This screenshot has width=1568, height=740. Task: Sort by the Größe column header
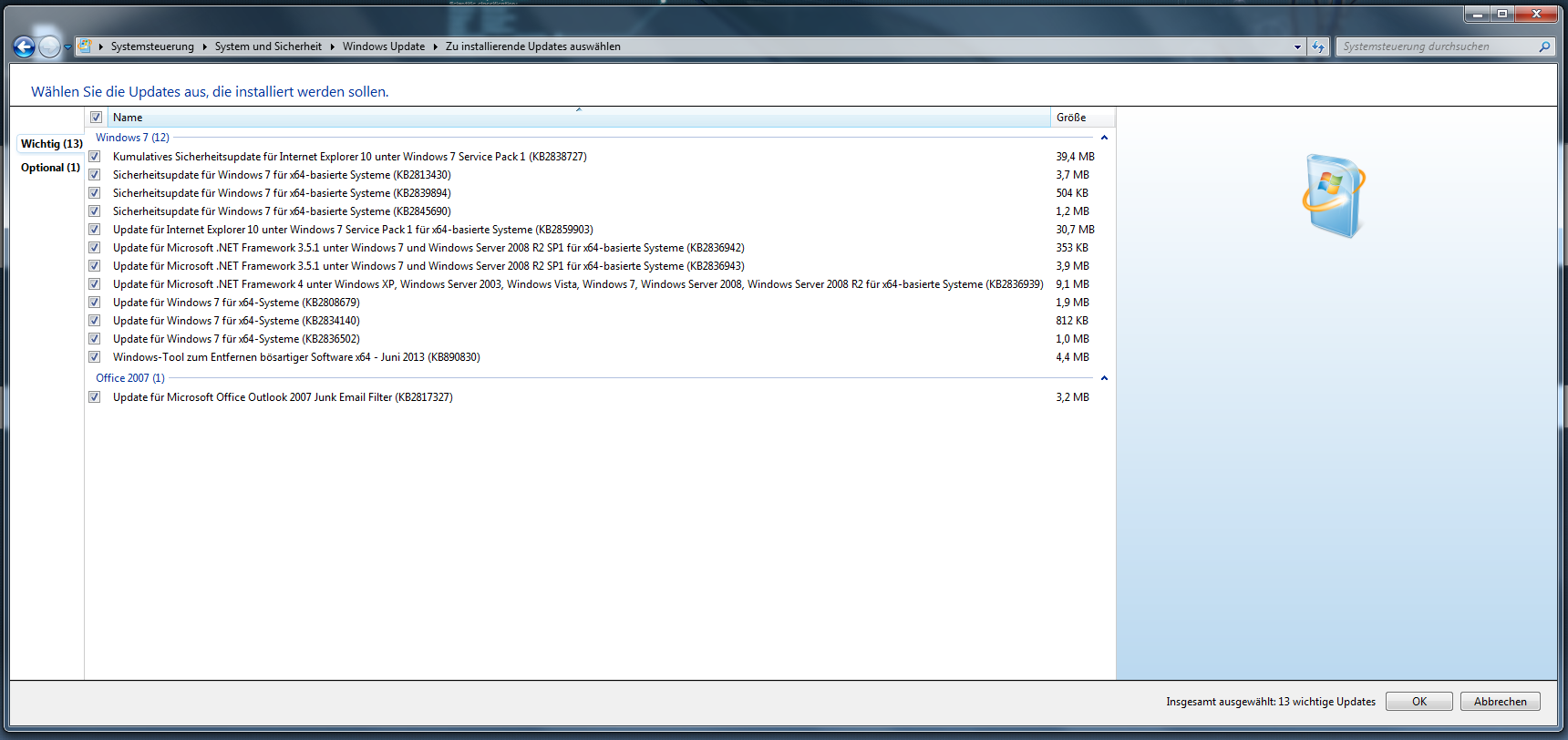(x=1082, y=118)
